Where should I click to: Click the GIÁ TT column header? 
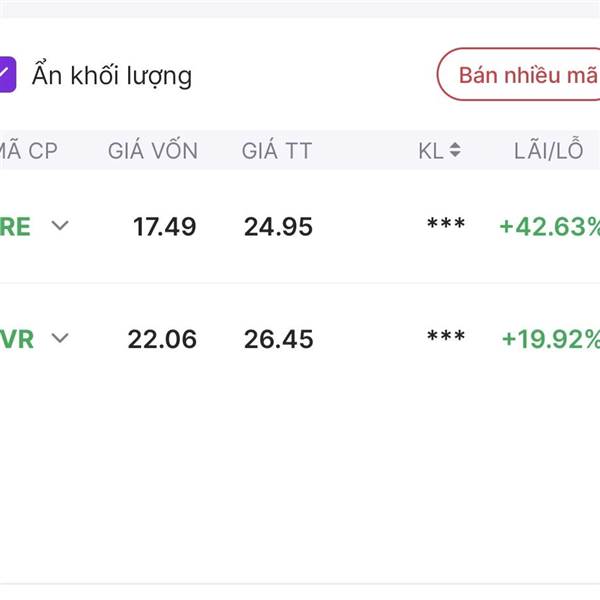[277, 151]
